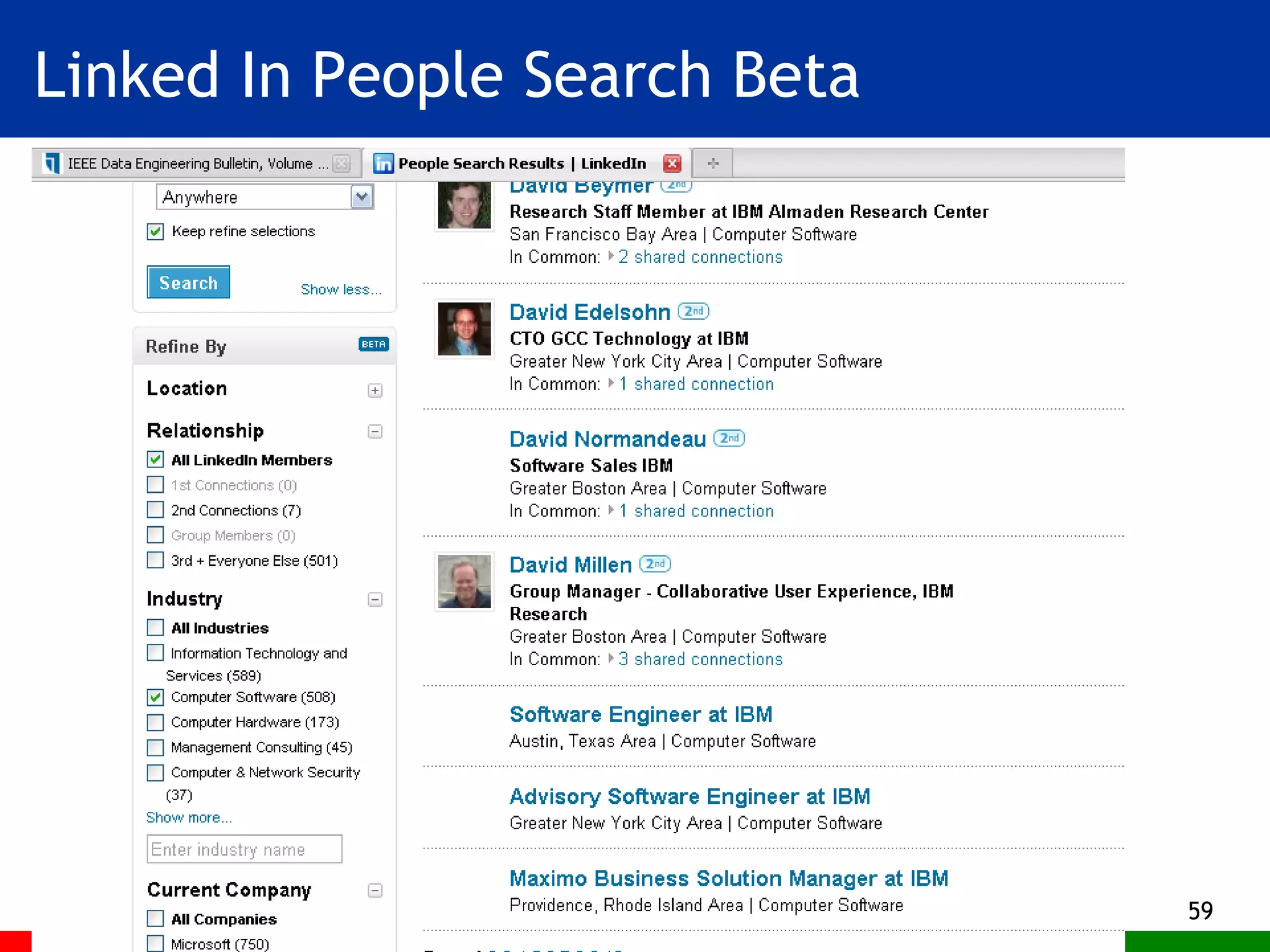Viewport: 1270px width, 952px height.
Task: Uncheck All LinkedIn Members checkbox
Action: coord(155,459)
